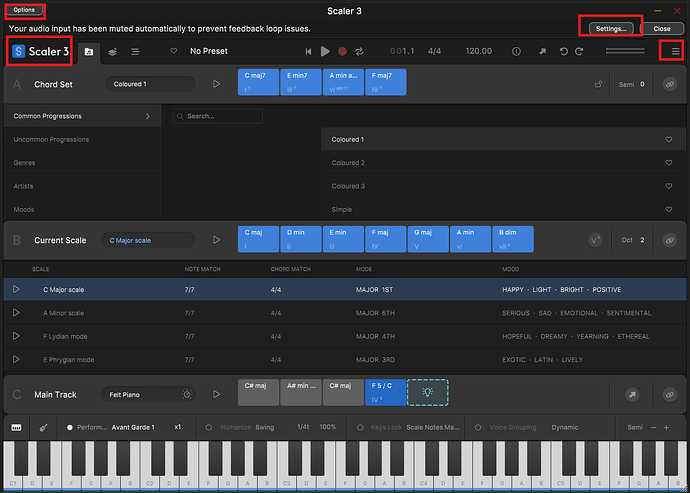Viewport: 690px width, 493px height.
Task: Click the output level meter
Action: point(625,51)
